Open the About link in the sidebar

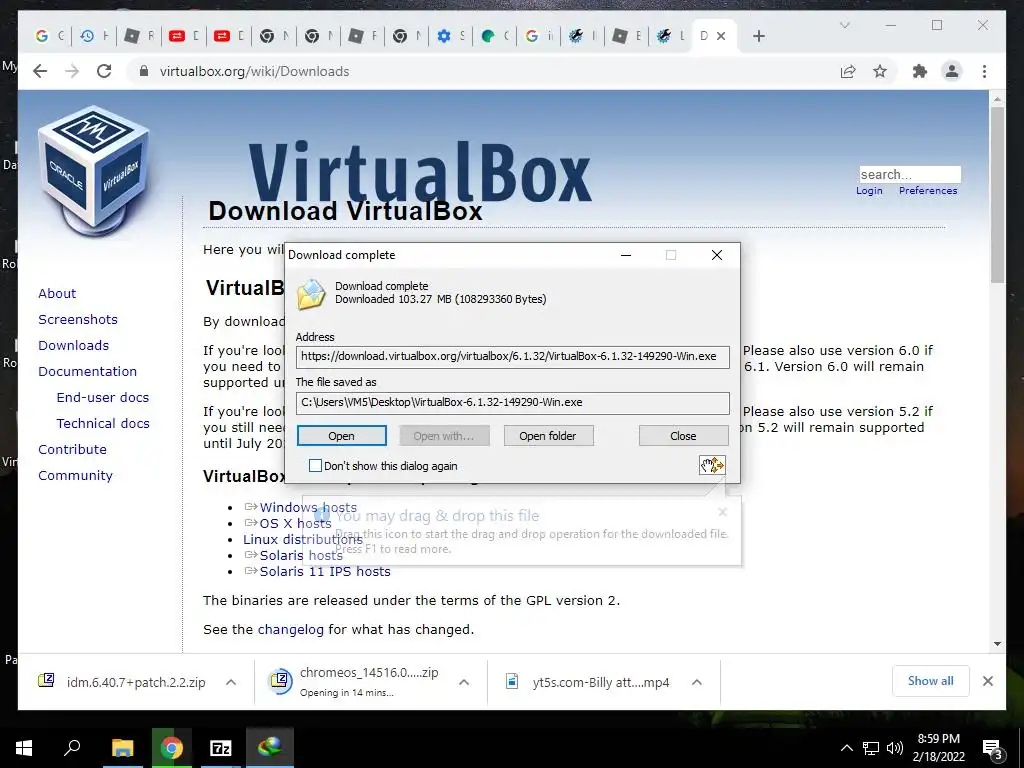click(57, 293)
